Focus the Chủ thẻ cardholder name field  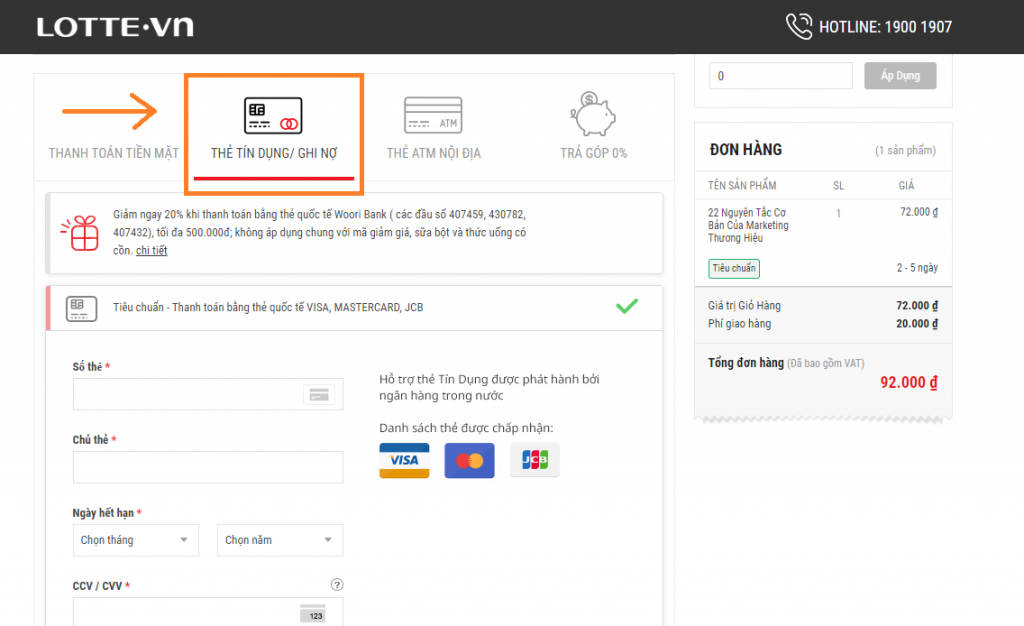click(x=208, y=467)
